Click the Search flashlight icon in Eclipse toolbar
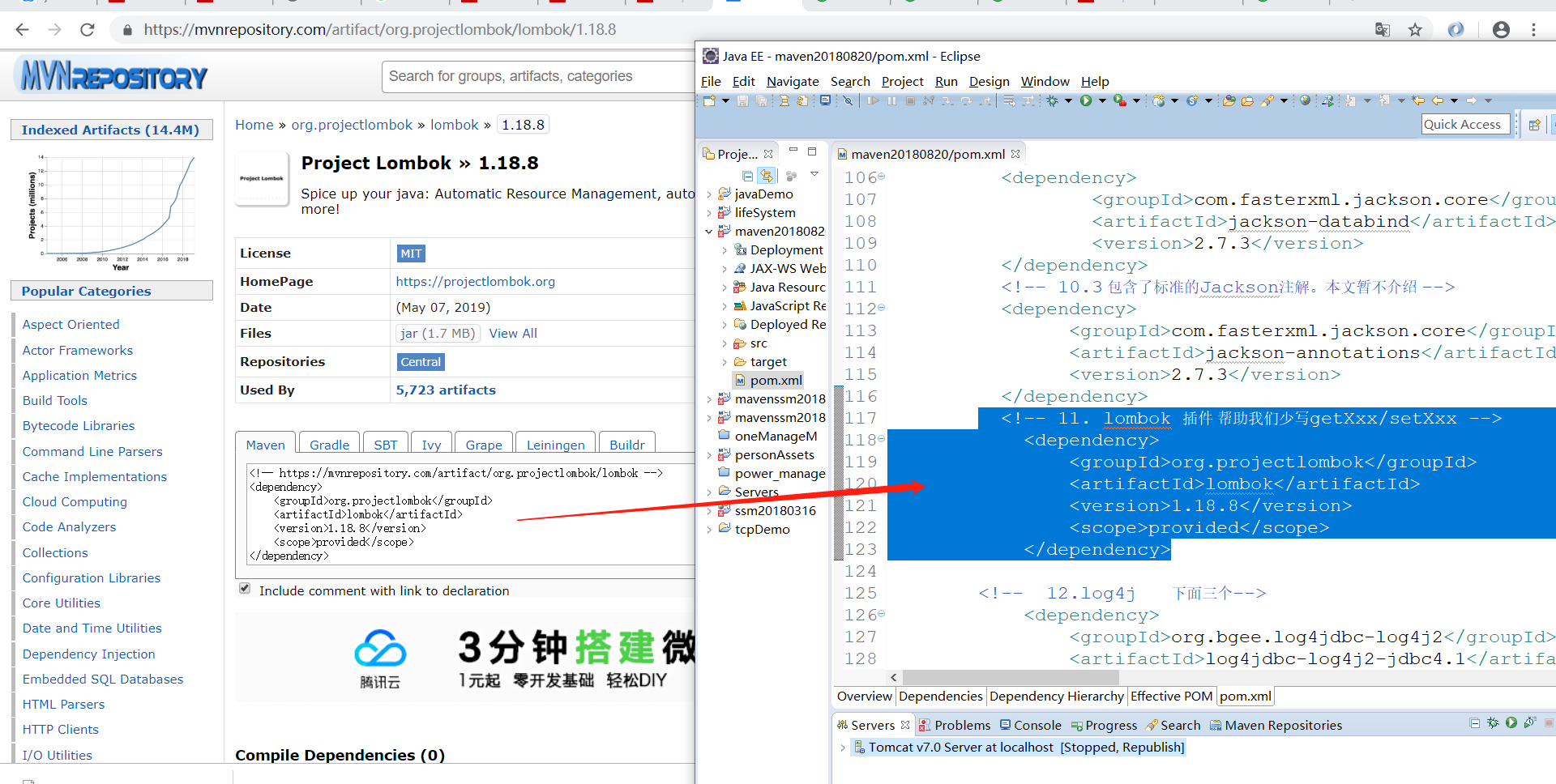Viewport: 1556px width, 784px height. point(1267,100)
